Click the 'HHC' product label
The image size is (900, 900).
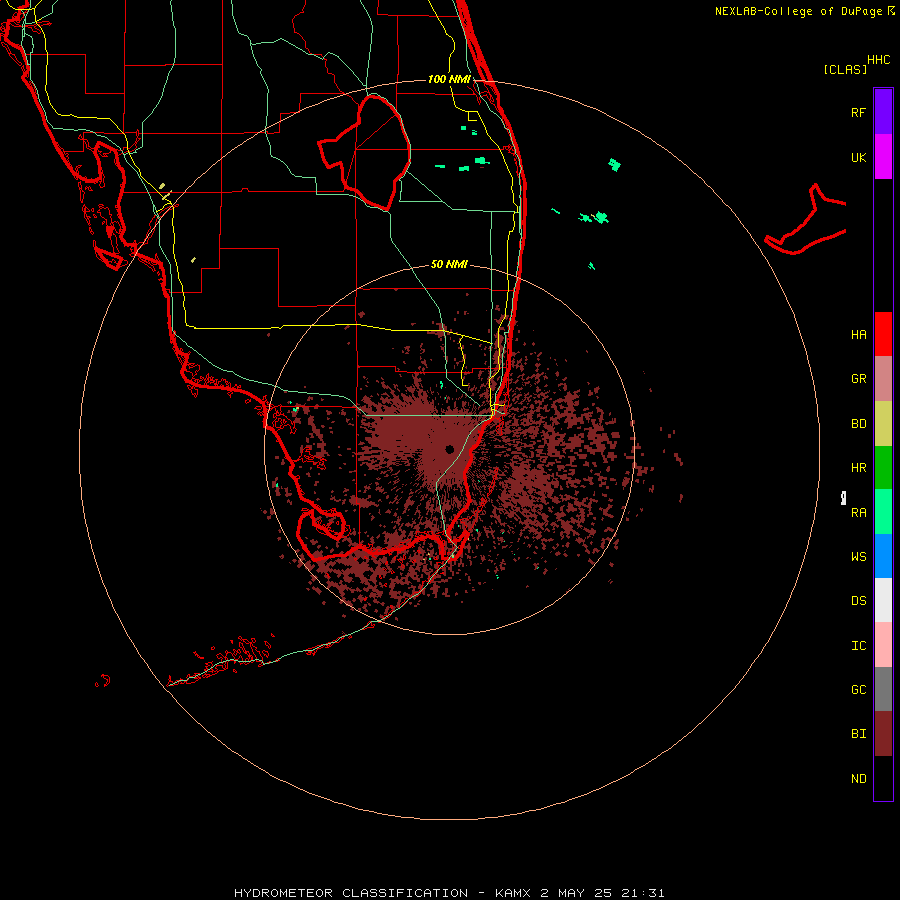[879, 60]
